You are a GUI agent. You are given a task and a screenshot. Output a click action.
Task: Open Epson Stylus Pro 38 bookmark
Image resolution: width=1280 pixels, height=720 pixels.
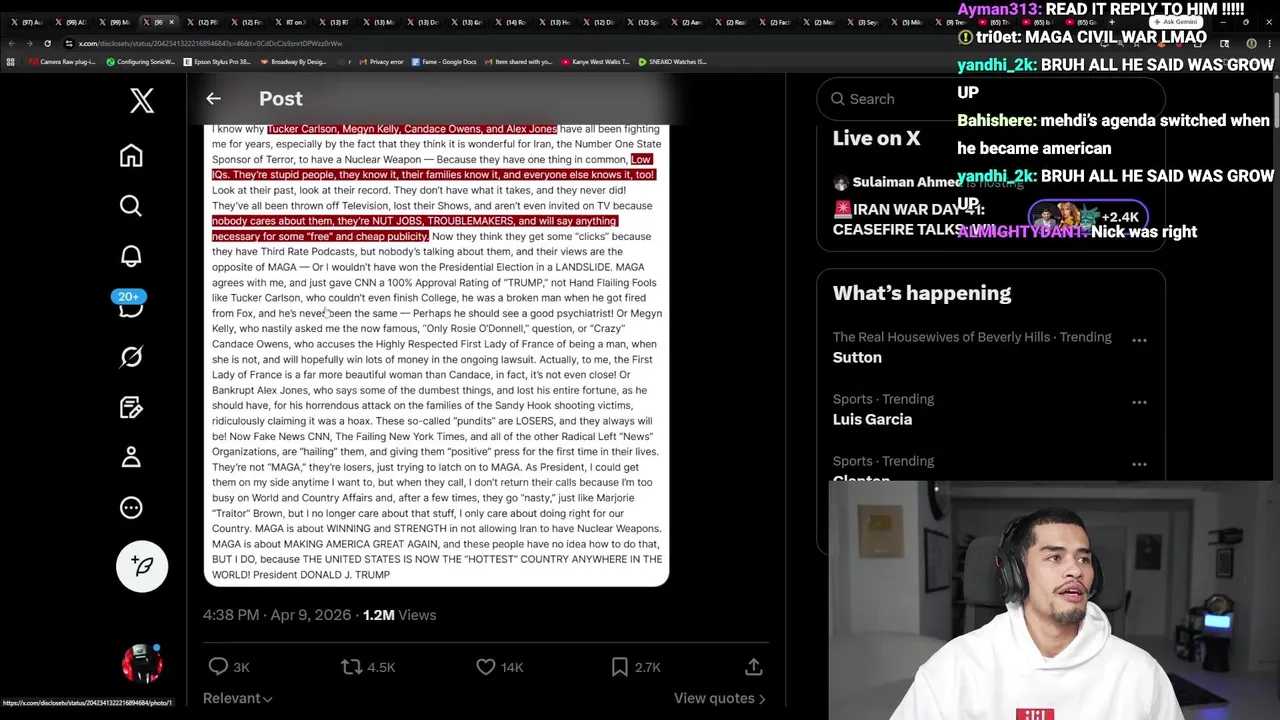pos(217,62)
